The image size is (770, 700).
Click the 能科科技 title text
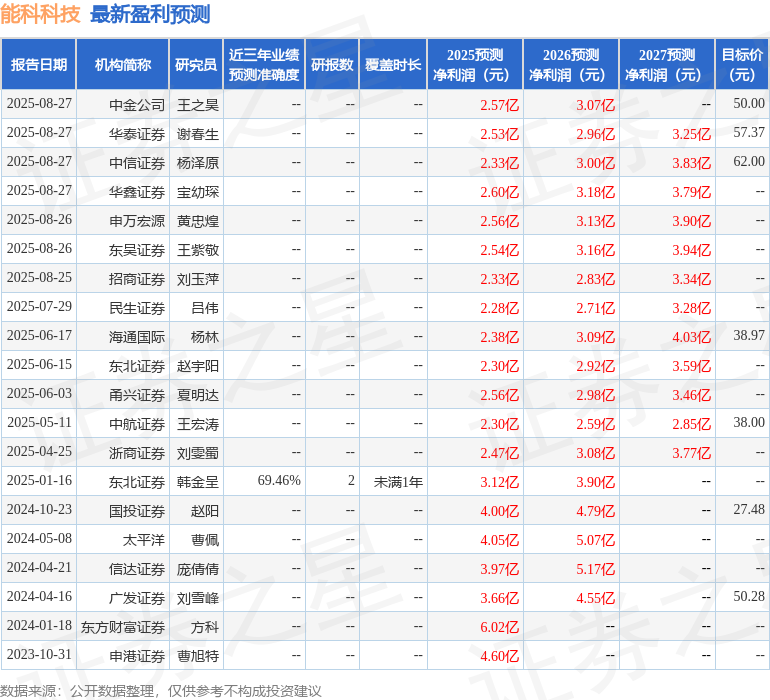pyautogui.click(x=40, y=14)
